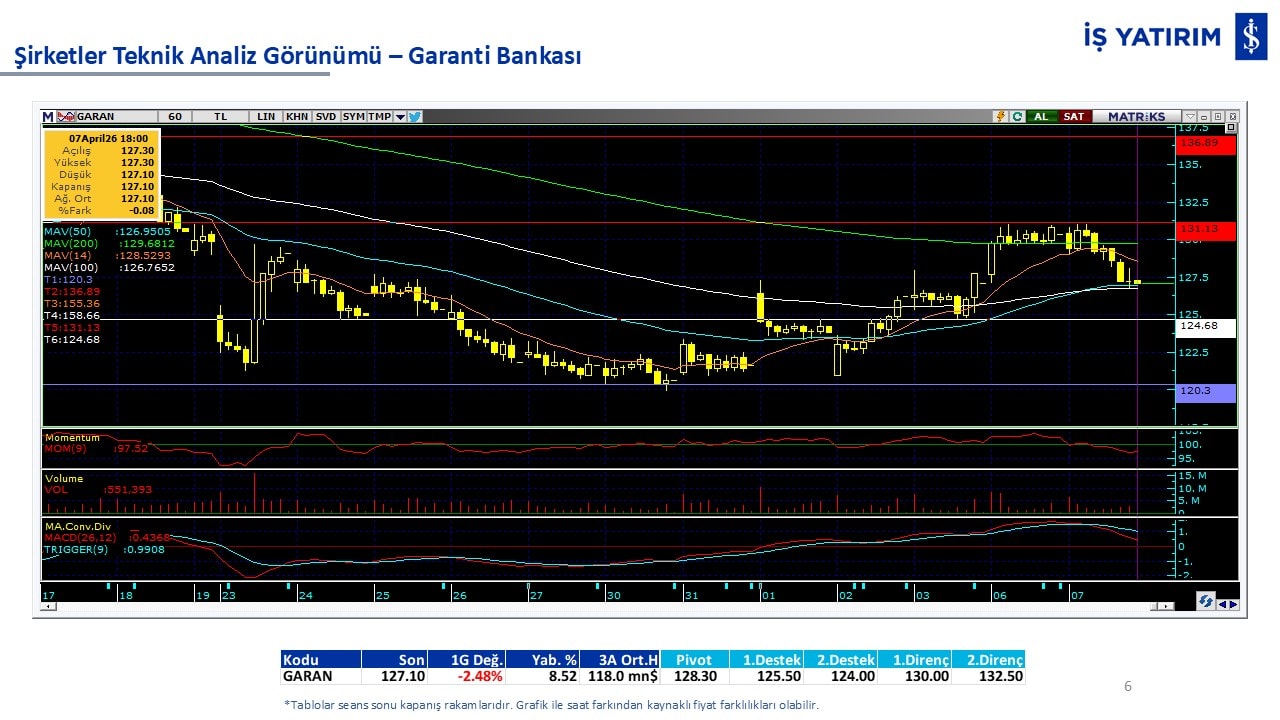Open the dropdown arrow next to TMP
The image size is (1280, 720).
click(400, 117)
